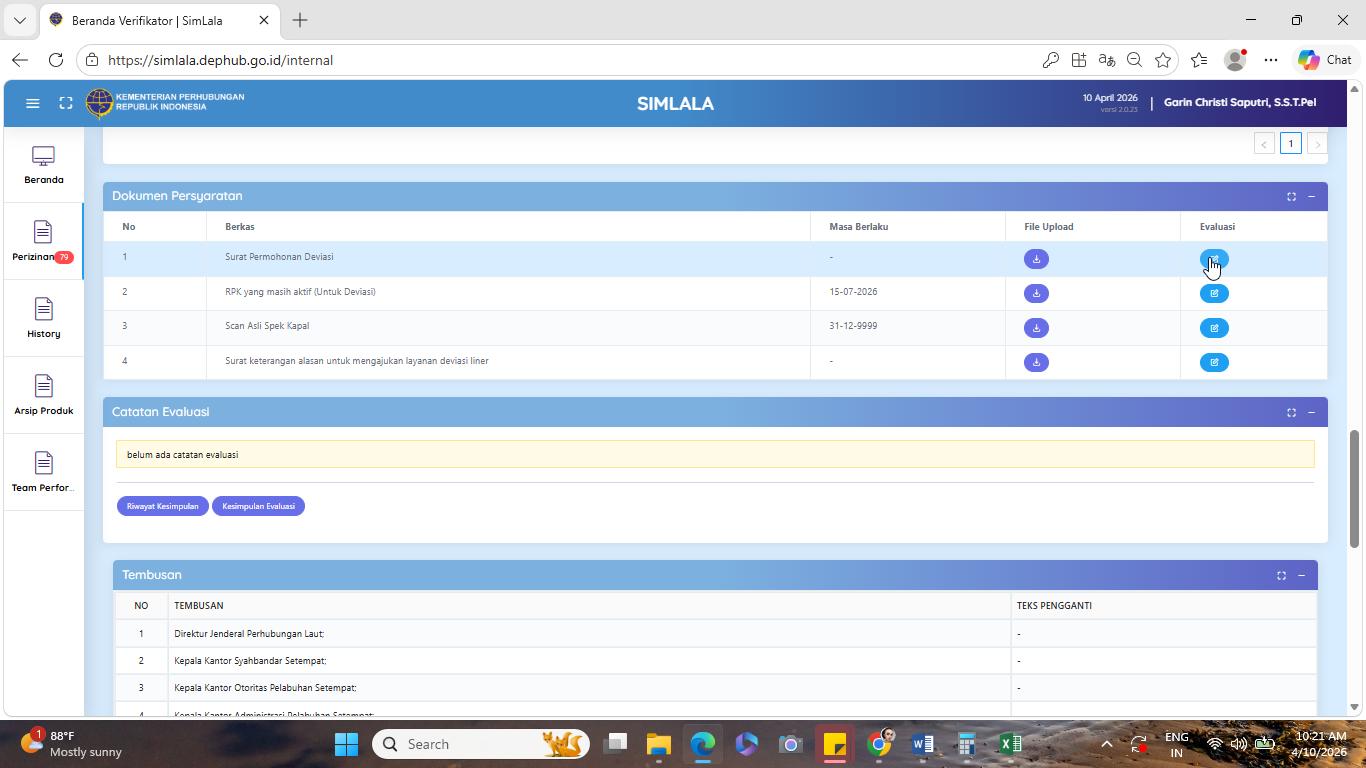Download the Surat Permohonan Deviasi file
The width and height of the screenshot is (1366, 768).
tap(1036, 259)
